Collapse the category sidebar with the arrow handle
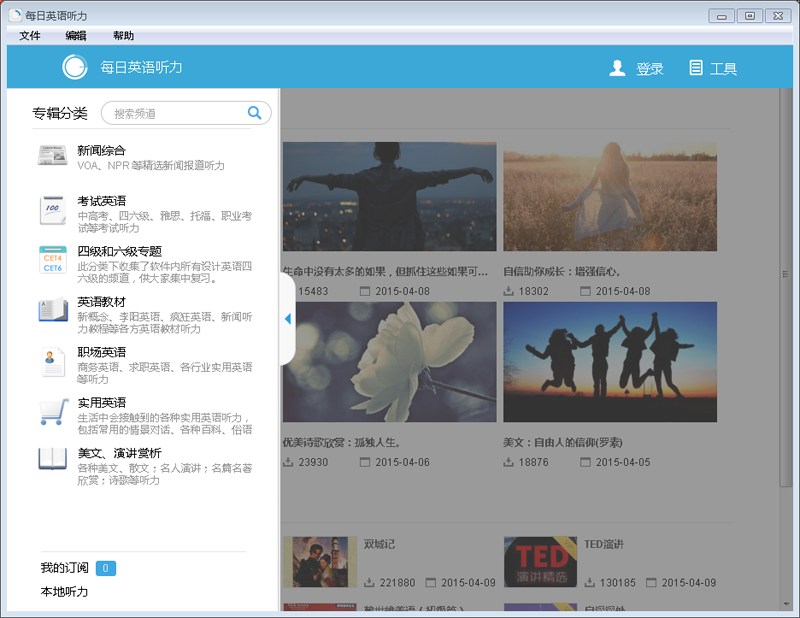This screenshot has height=618, width=800. (x=288, y=319)
